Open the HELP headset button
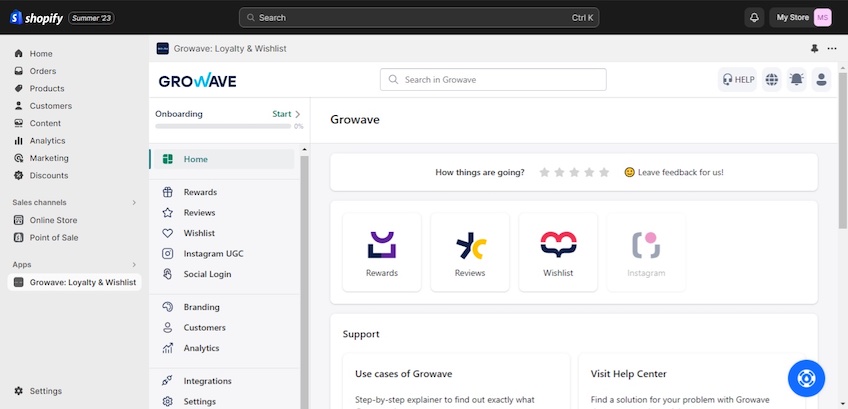This screenshot has height=409, width=848. 737,80
